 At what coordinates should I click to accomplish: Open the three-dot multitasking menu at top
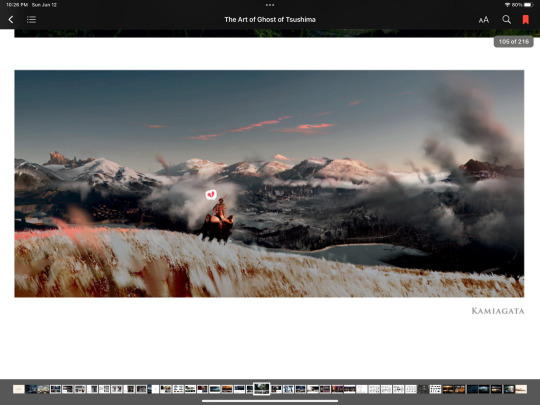click(x=270, y=5)
